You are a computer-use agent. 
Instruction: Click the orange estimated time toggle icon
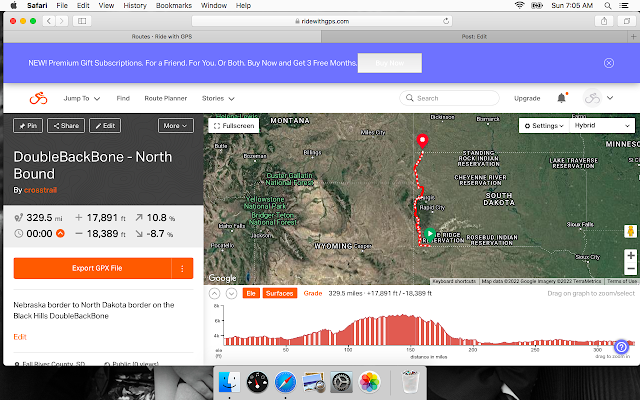point(60,233)
